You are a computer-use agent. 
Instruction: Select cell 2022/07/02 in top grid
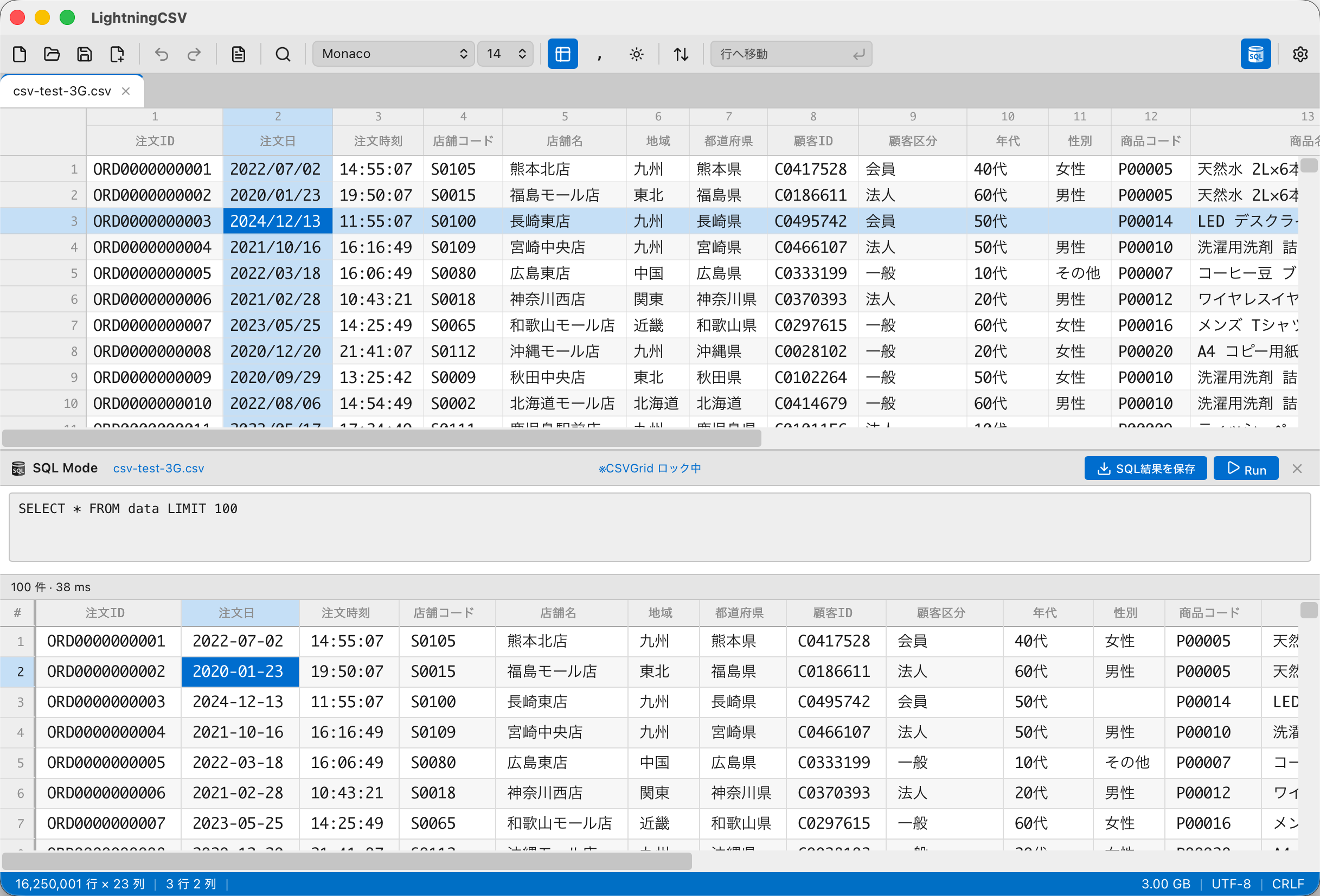point(277,169)
